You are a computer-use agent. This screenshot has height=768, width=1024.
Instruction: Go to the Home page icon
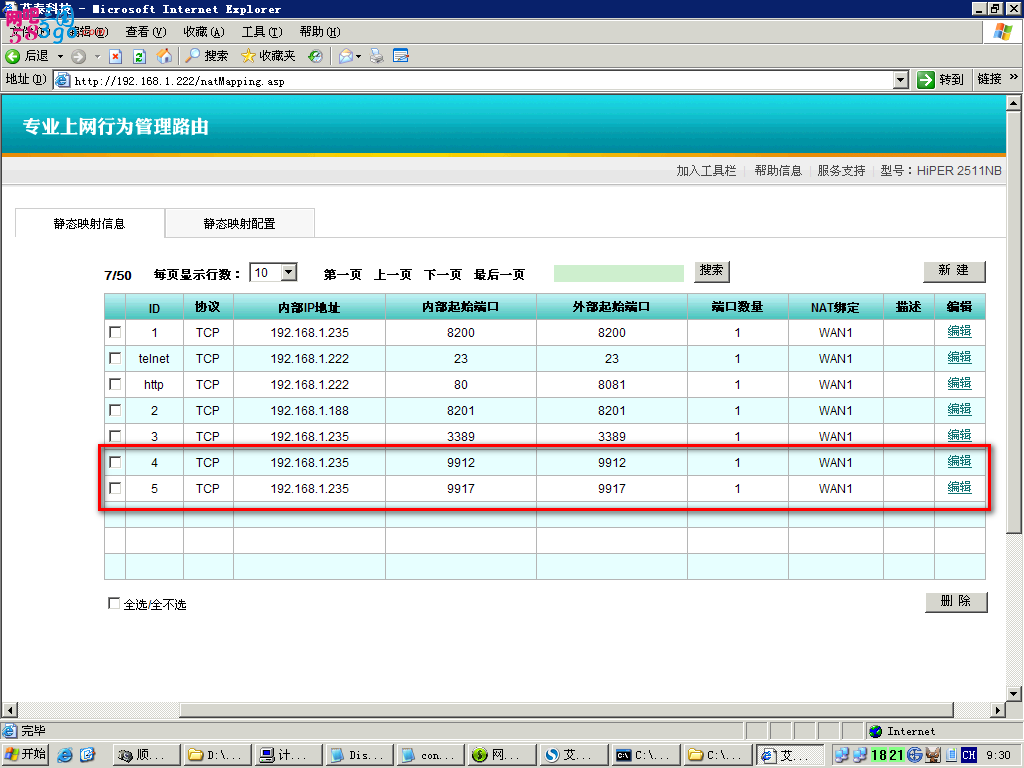(164, 56)
